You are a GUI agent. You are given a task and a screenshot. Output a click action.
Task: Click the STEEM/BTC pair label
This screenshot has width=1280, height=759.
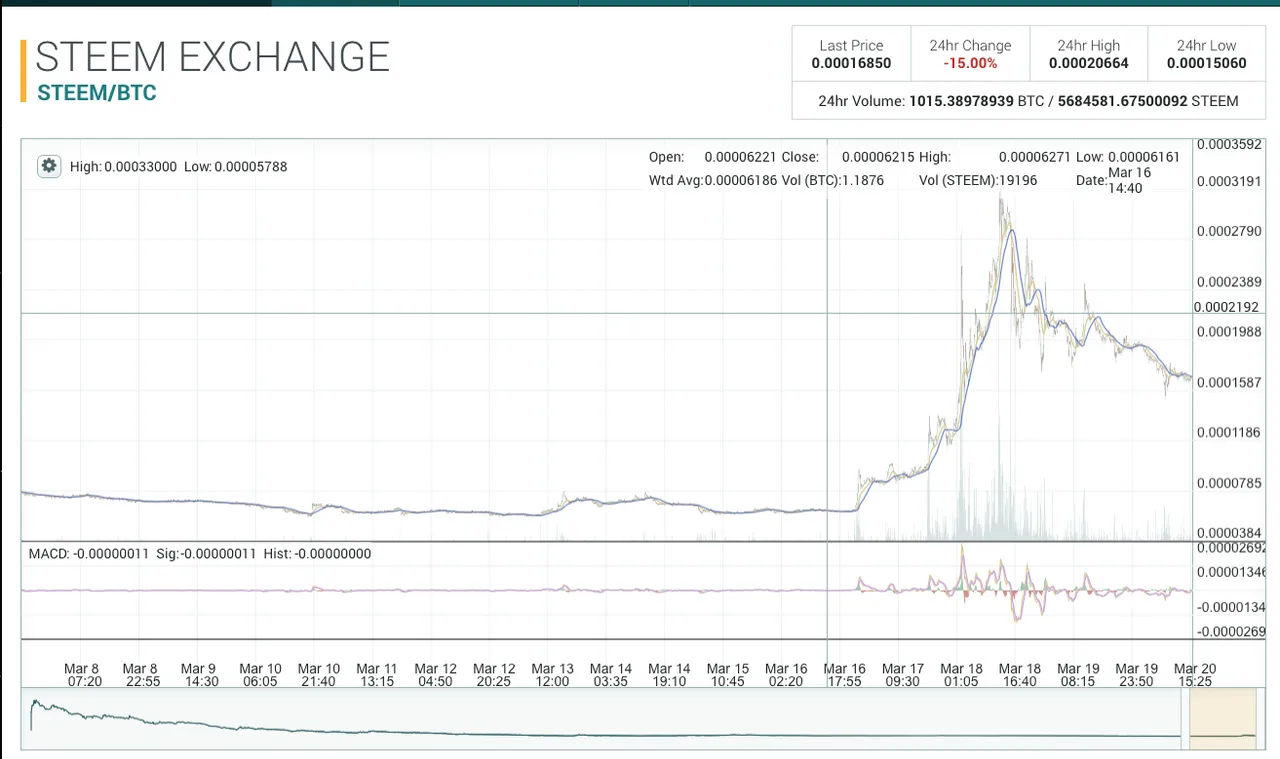[x=97, y=93]
